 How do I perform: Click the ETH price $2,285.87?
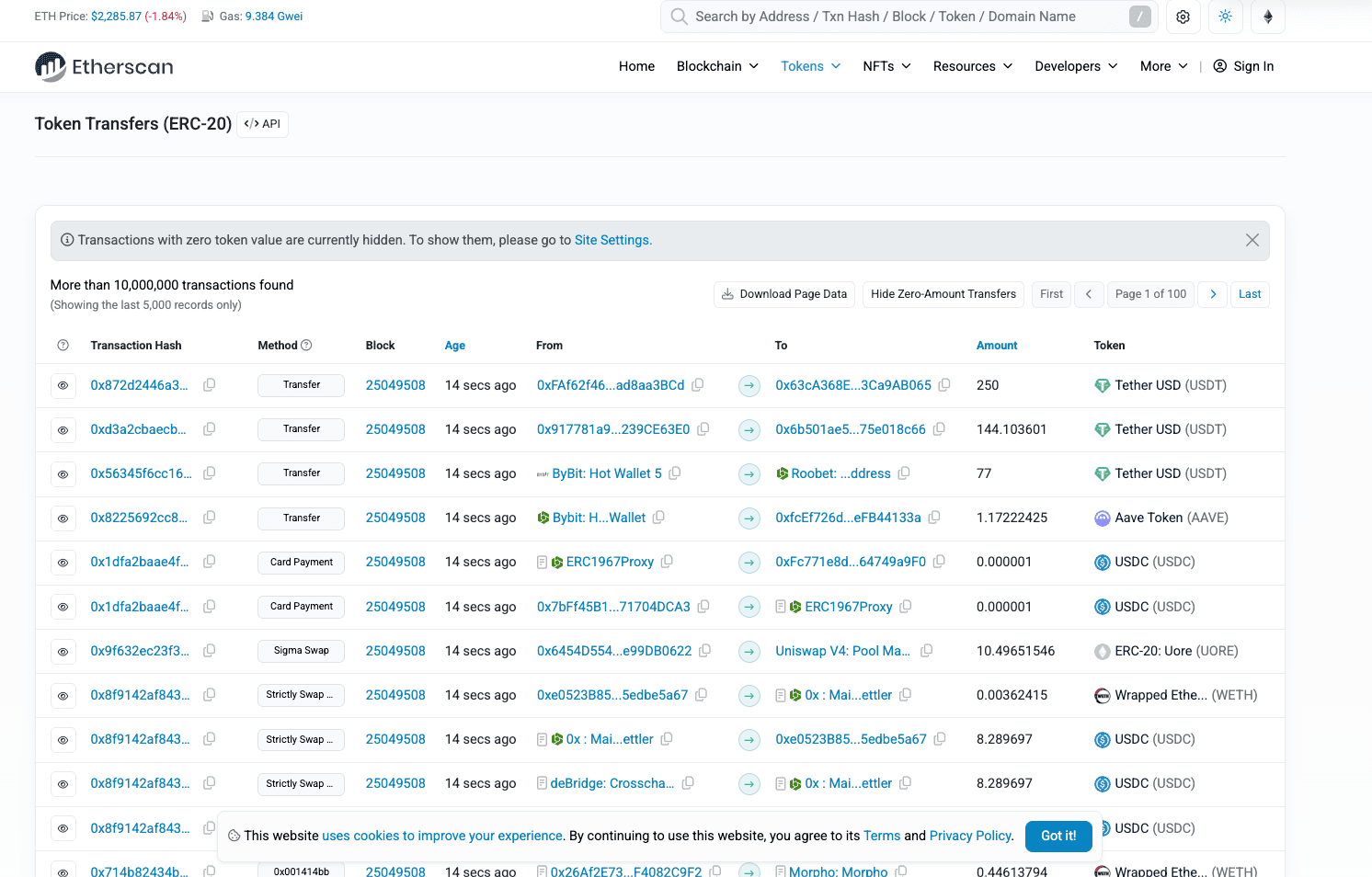[116, 17]
